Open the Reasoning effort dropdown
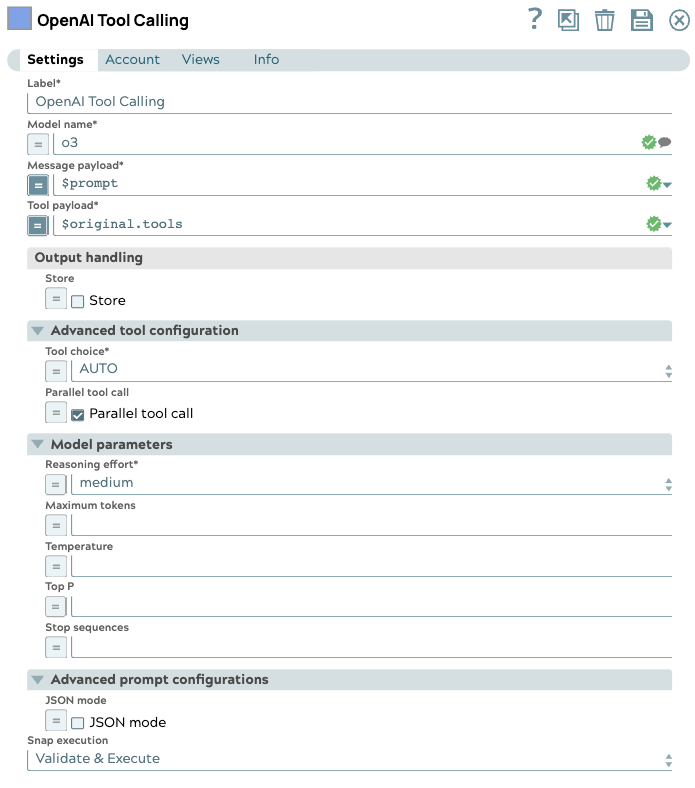Viewport: 695px width, 788px height. pos(370,484)
